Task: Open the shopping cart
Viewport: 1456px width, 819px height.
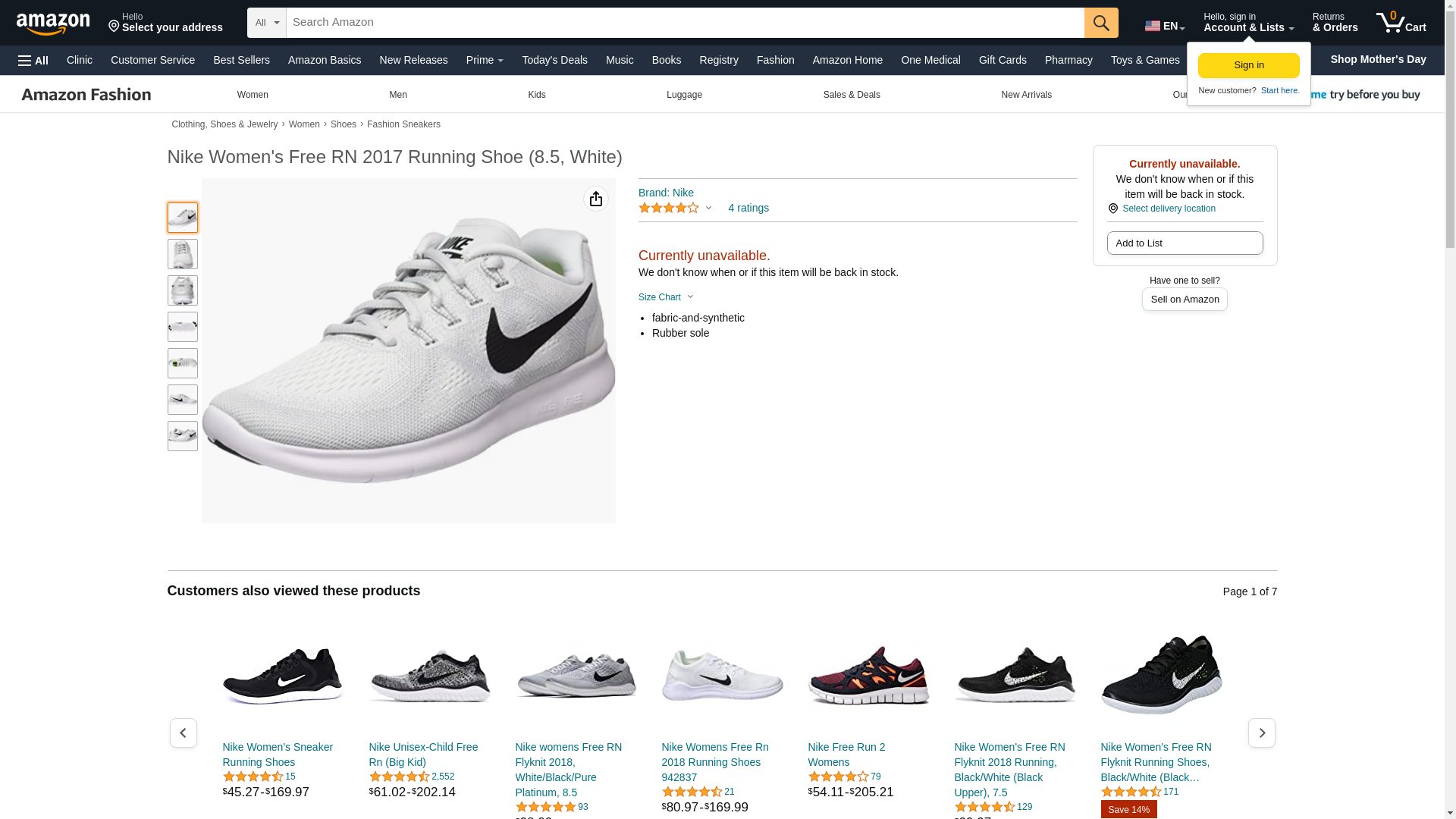Action: [1401, 23]
